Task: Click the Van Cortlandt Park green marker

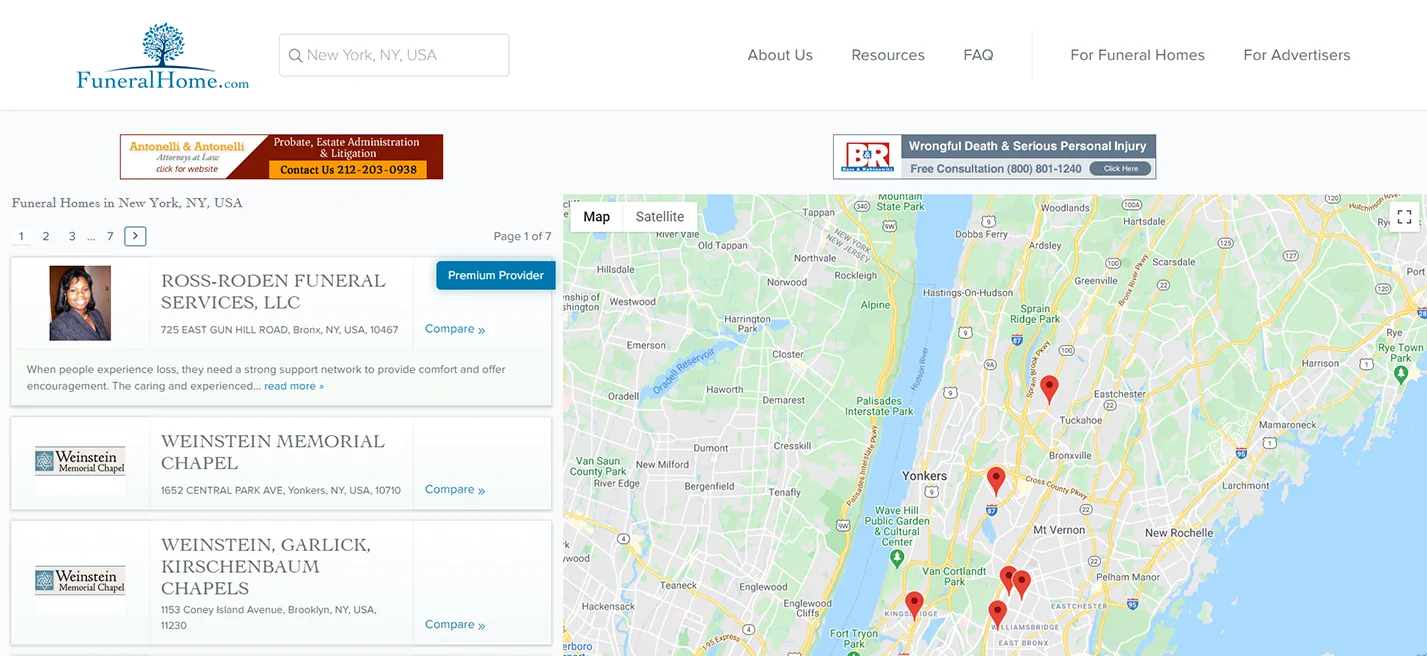Action: [x=897, y=557]
